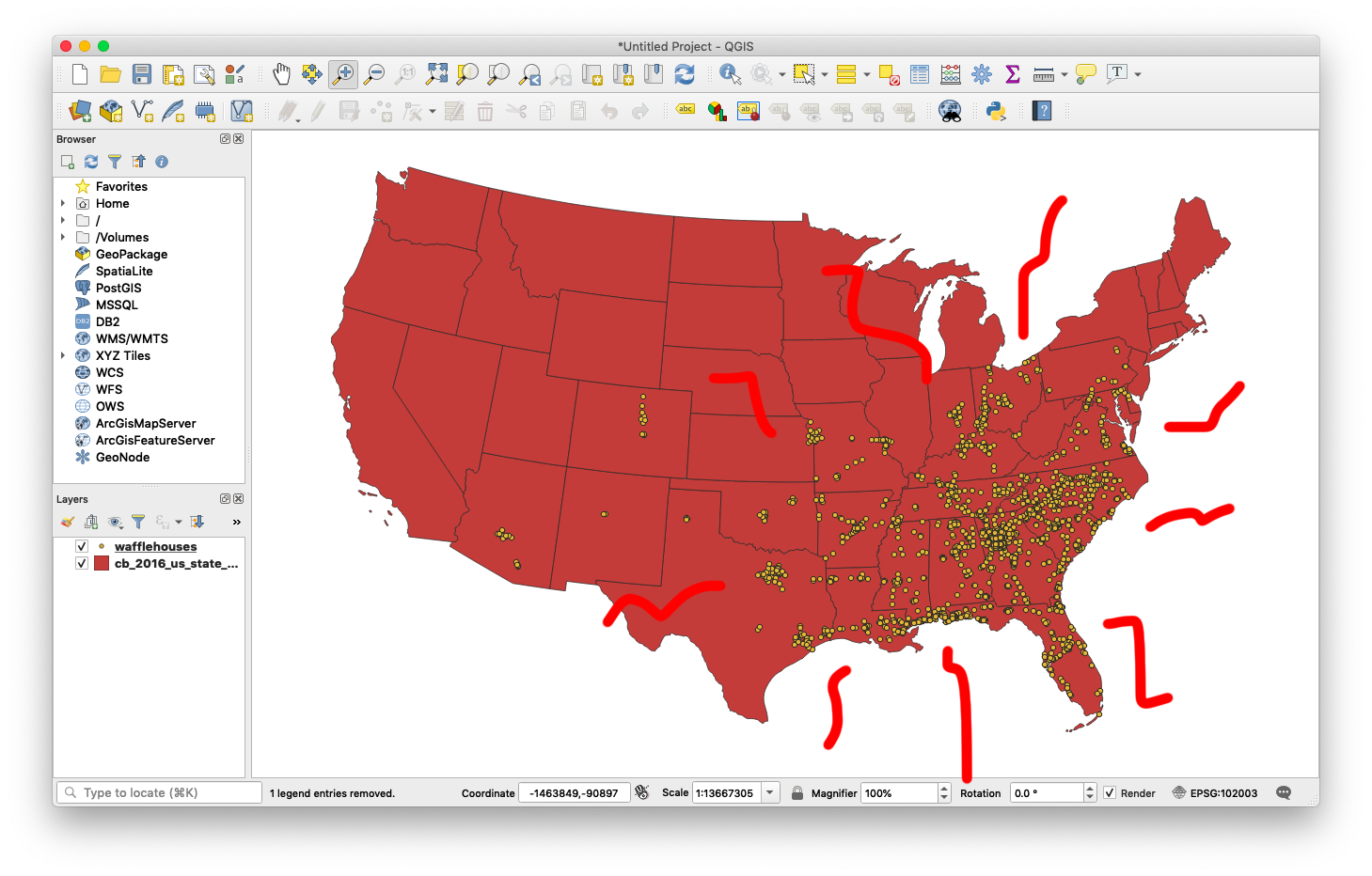Select the Pan Map hand tool
The height and width of the screenshot is (876, 1372).
pyautogui.click(x=281, y=74)
